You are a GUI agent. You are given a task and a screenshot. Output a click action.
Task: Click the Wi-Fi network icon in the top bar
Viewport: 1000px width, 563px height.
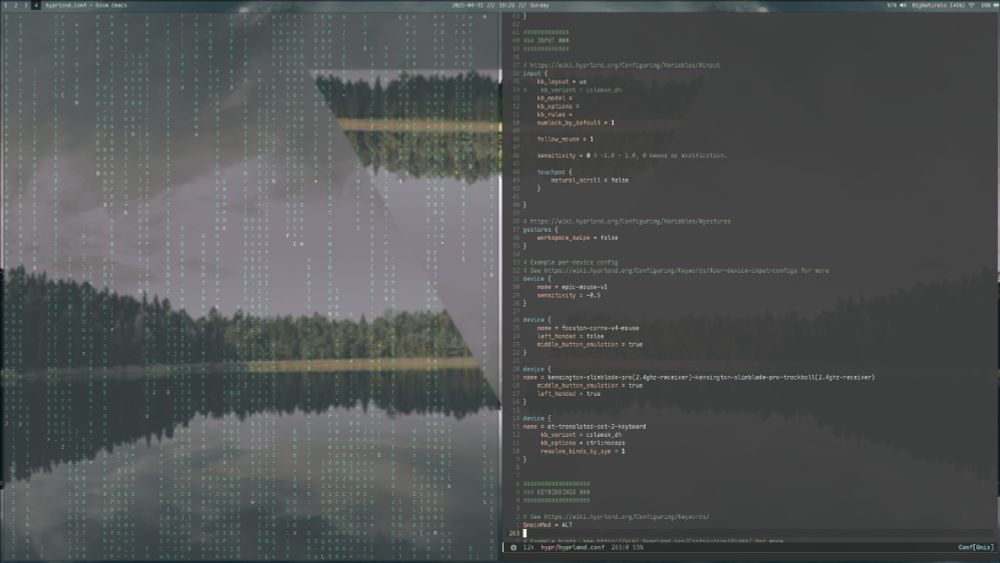tap(971, 5)
